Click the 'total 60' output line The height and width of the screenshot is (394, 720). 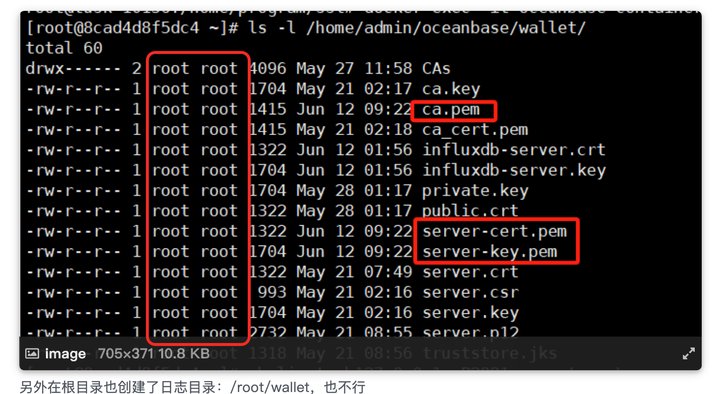coord(64,48)
